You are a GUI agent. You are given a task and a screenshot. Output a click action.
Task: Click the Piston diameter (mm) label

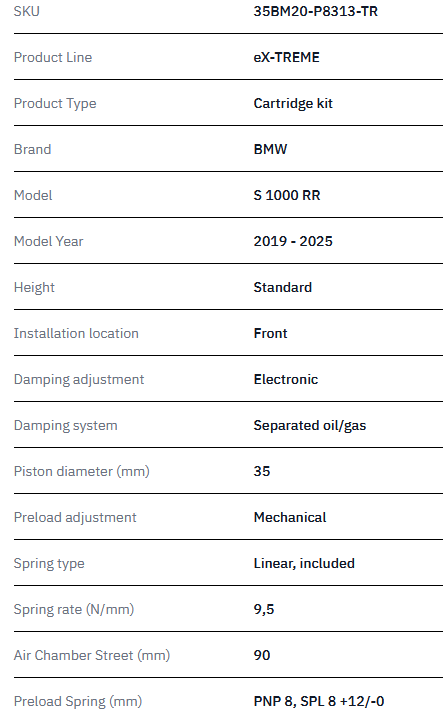[x=82, y=471]
